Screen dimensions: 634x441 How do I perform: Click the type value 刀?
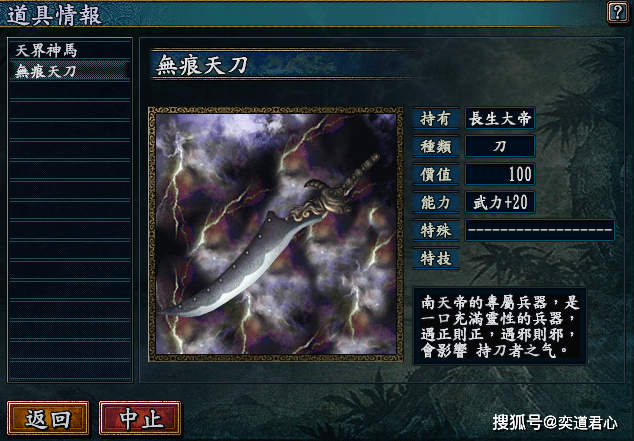tap(500, 146)
